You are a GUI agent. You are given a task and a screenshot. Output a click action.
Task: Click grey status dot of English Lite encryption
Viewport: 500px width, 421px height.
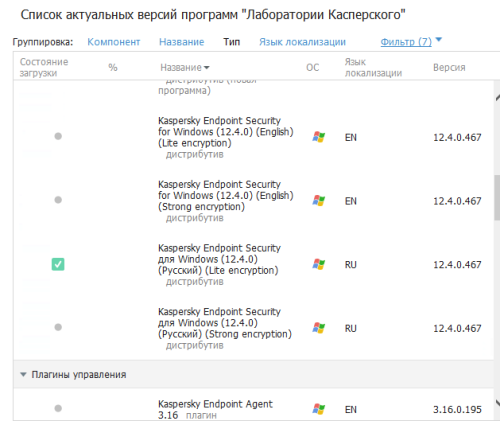(x=58, y=136)
